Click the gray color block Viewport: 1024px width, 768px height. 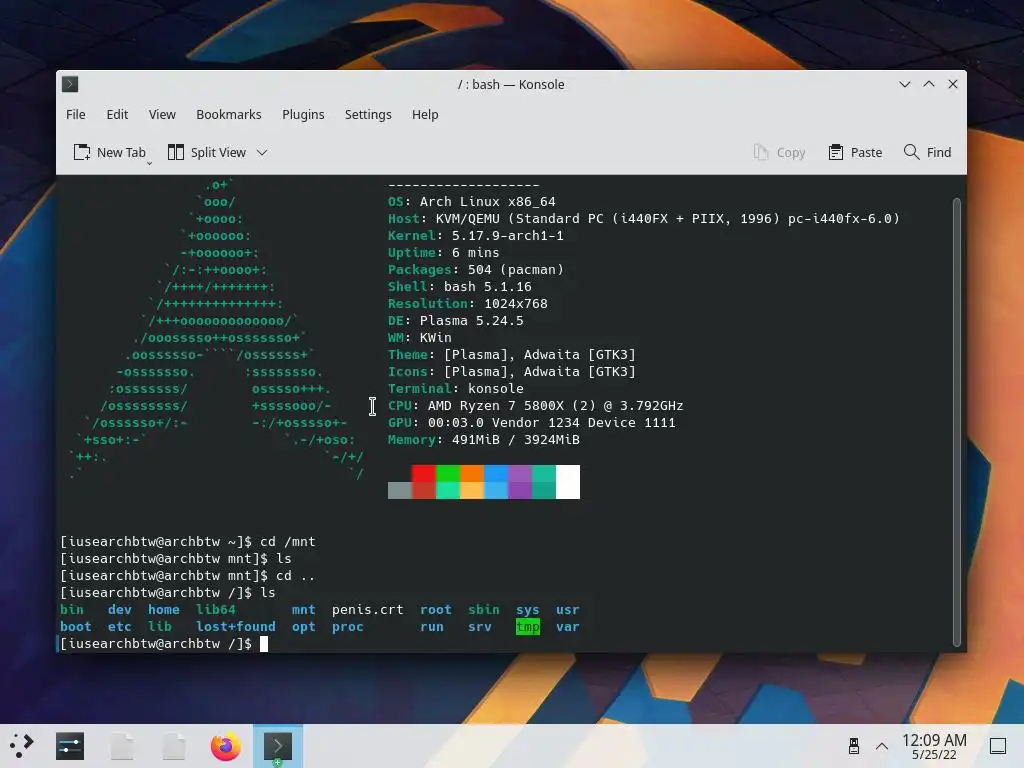[400, 490]
